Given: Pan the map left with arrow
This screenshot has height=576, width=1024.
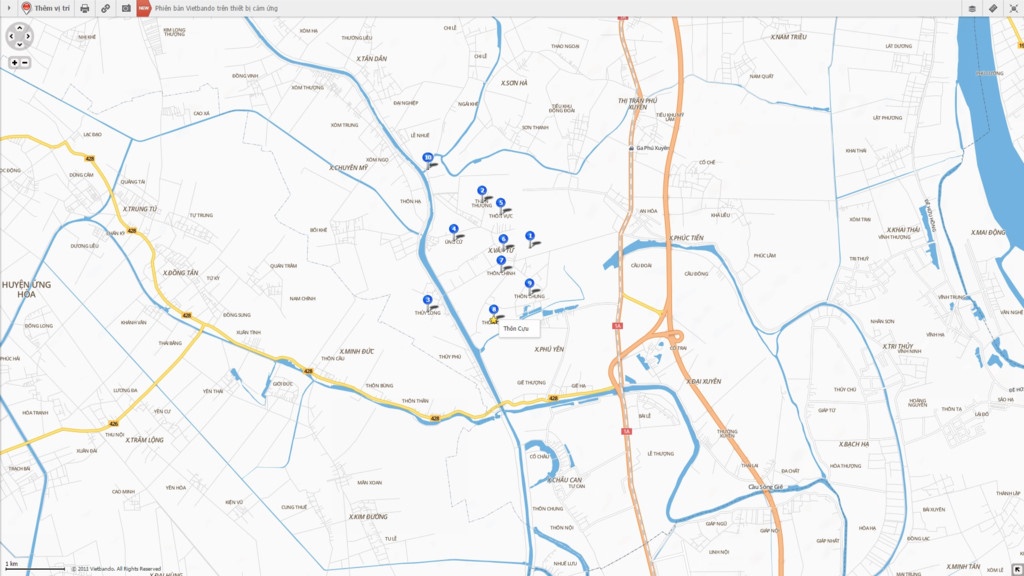Looking at the screenshot, I should coord(12,38).
